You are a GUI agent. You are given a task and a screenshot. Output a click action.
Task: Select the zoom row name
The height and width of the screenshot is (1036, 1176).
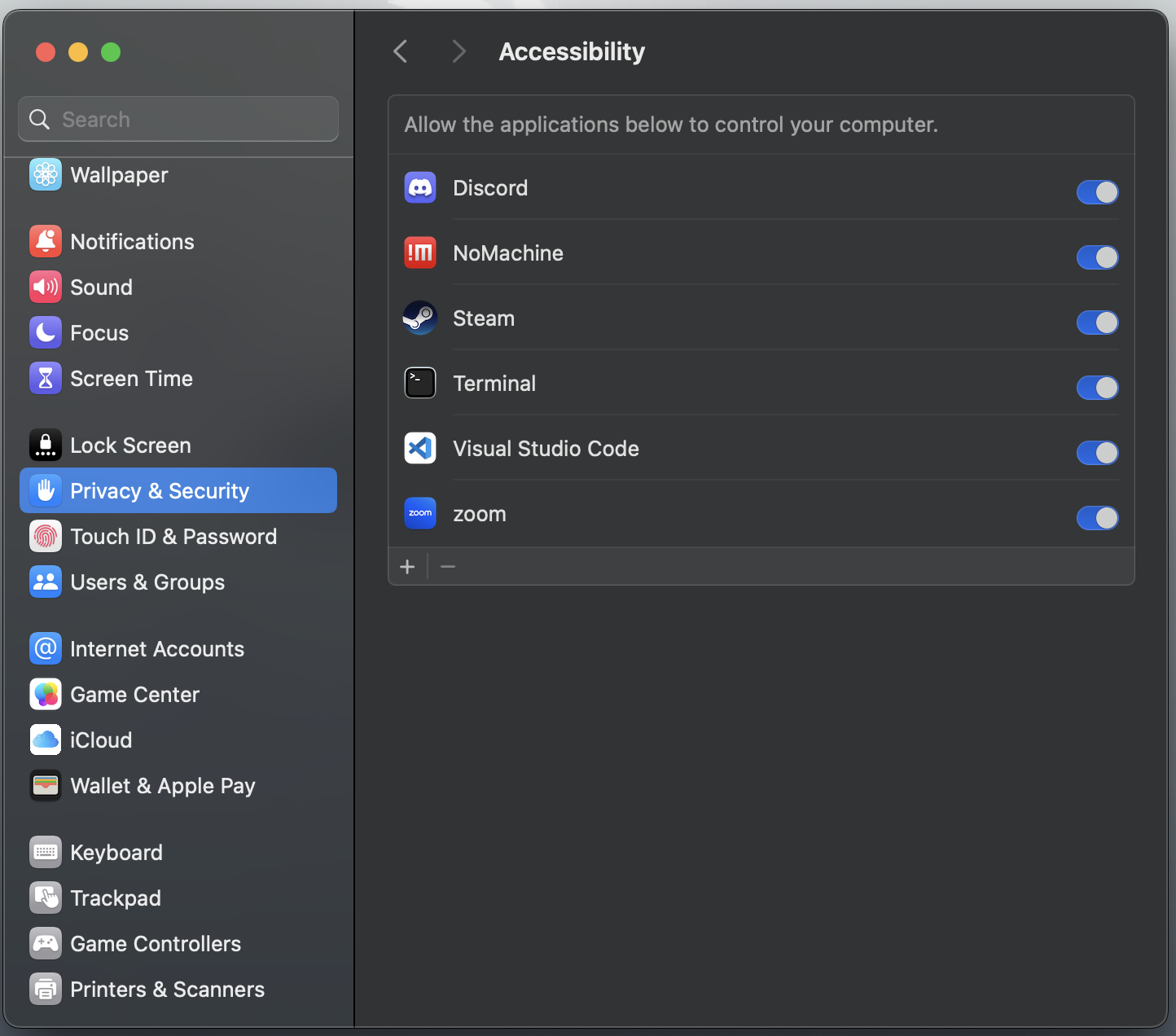tap(480, 514)
